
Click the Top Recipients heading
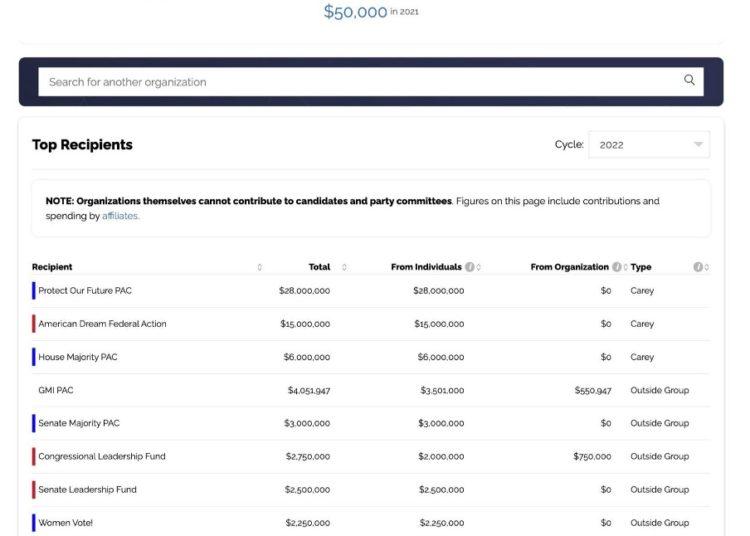(82, 144)
